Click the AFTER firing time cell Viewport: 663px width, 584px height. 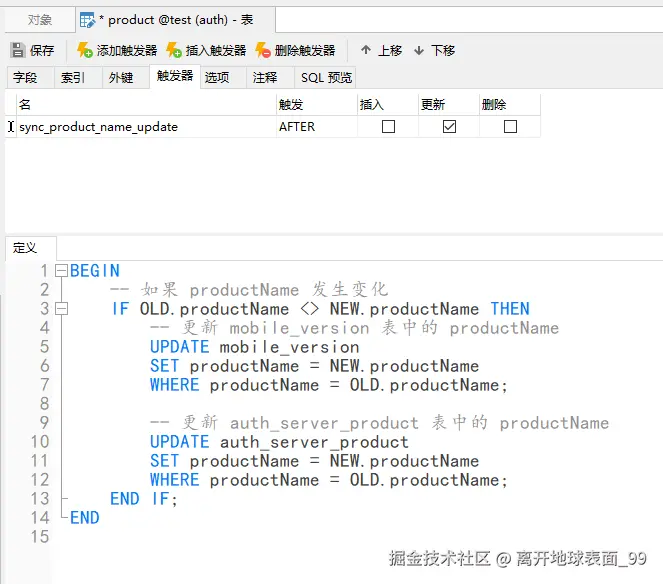click(317, 127)
